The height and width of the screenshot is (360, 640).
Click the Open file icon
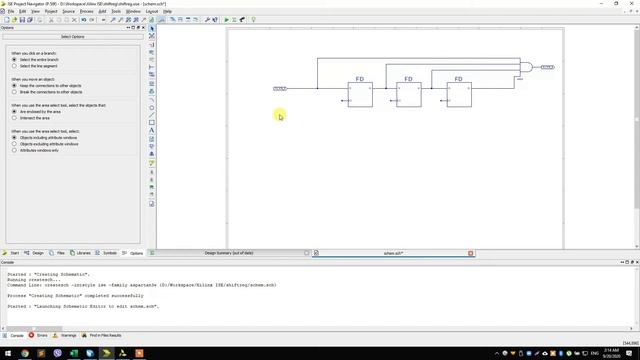(14, 20)
